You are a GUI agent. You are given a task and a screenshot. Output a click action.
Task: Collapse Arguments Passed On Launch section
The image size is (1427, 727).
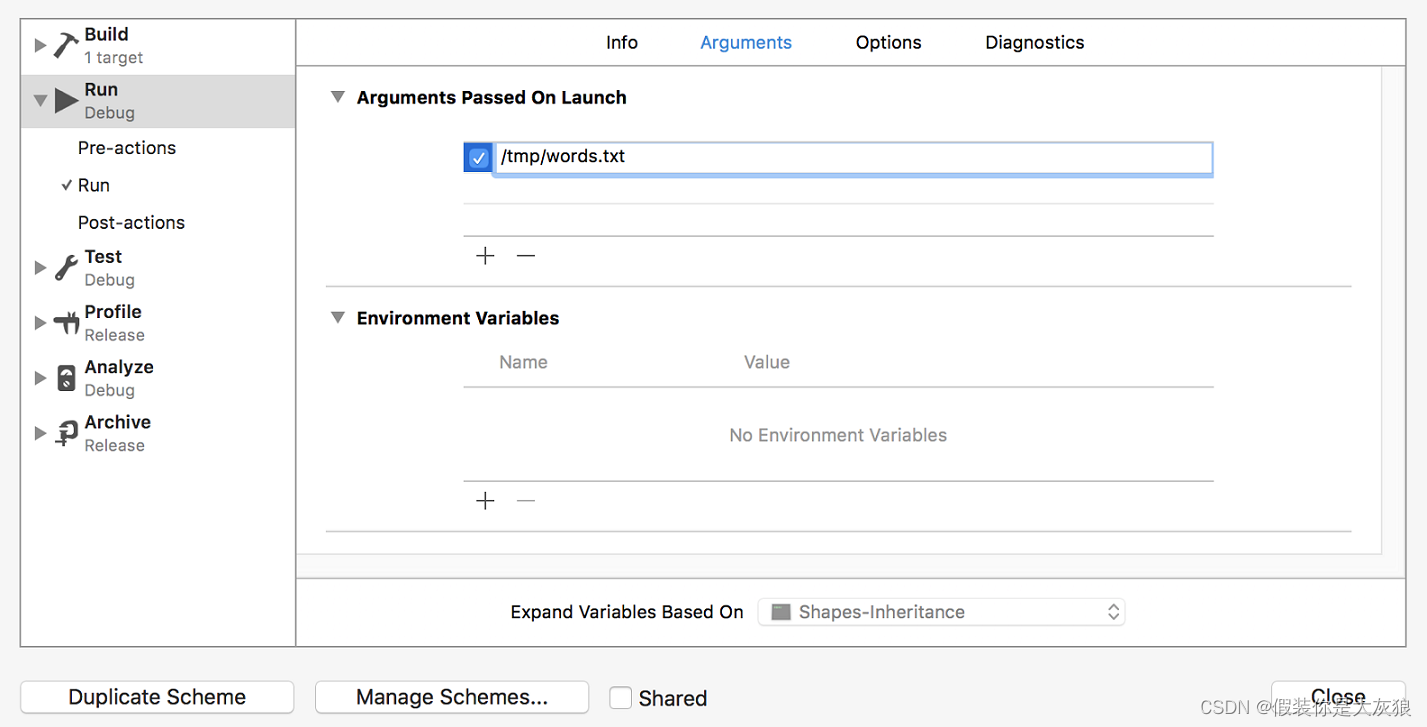coord(338,97)
